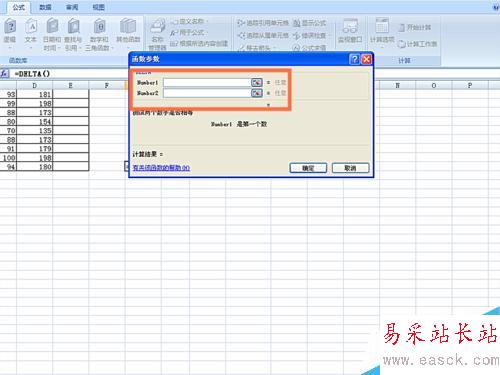Screen dimensions: 500x375
Task: Toggle Show Formulas (显示公式)
Action: pos(309,23)
